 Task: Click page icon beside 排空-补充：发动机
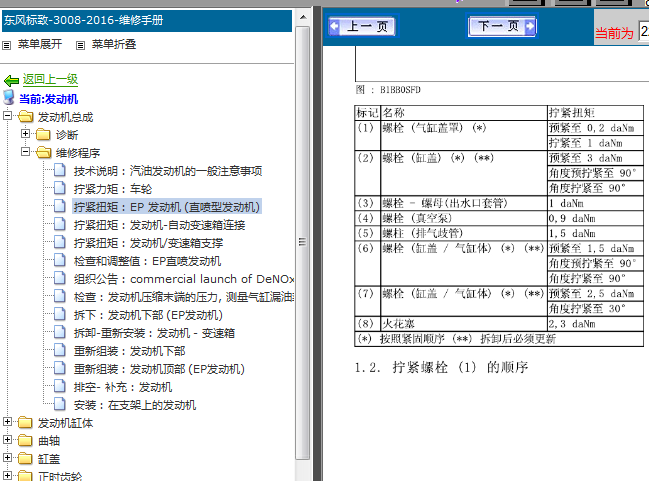pyautogui.click(x=60, y=386)
